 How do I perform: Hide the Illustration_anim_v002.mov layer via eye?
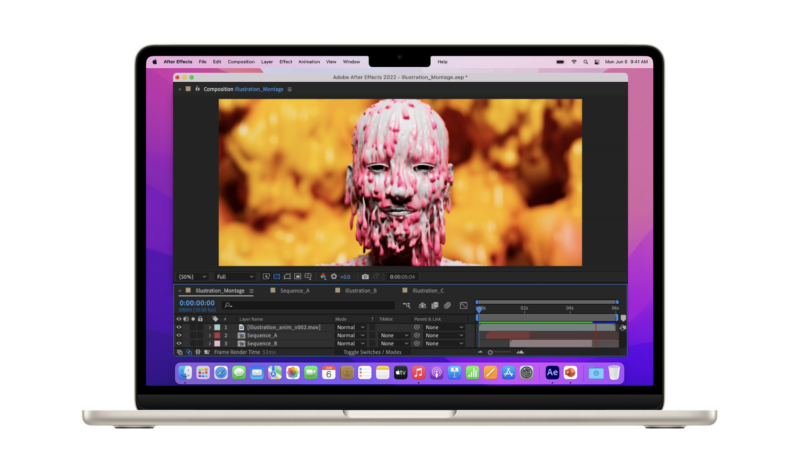tap(179, 327)
